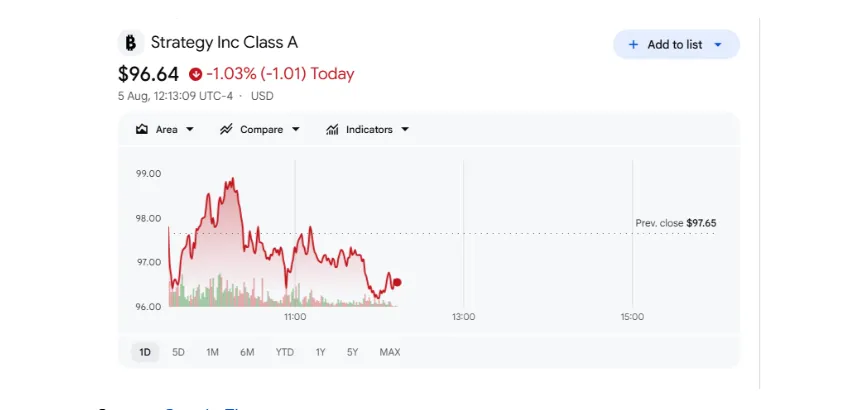The width and height of the screenshot is (863, 410).
Task: Expand the Add to list dropdown arrow
Action: click(x=718, y=45)
